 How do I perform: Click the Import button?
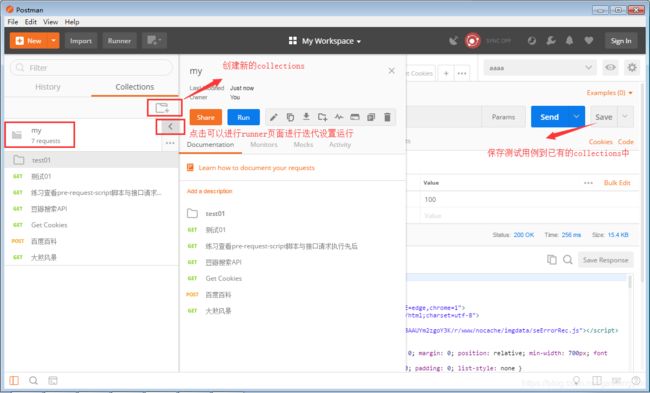pos(81,41)
